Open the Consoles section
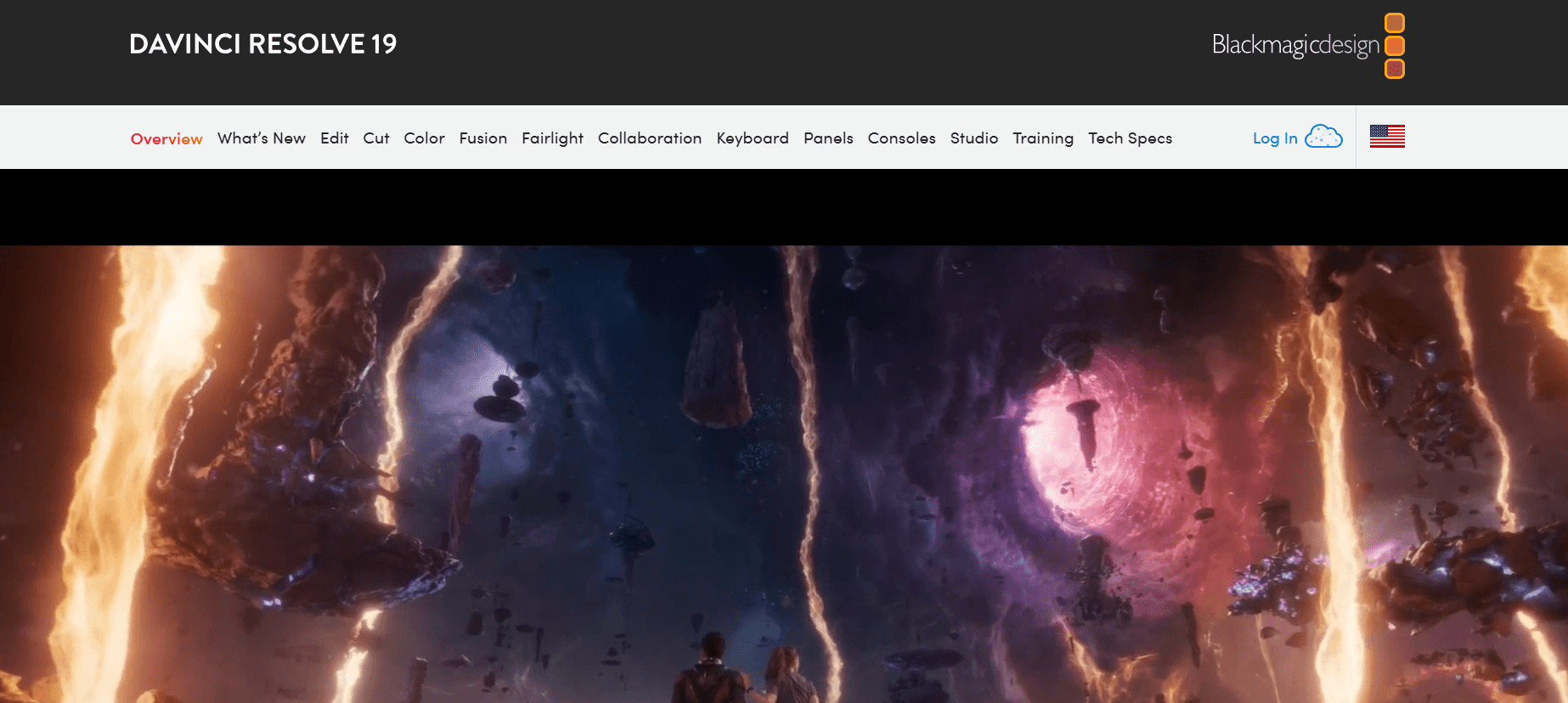 (901, 138)
